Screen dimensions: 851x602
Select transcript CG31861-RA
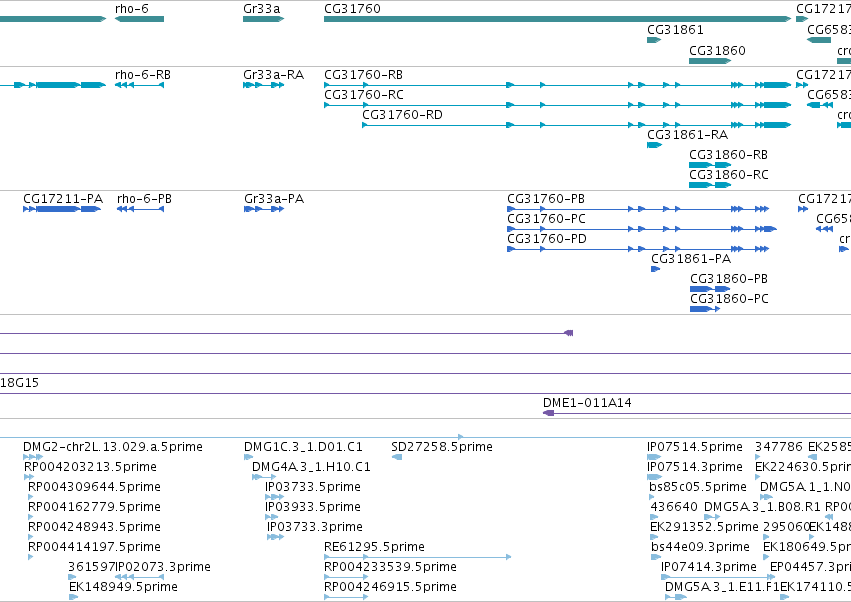(655, 145)
